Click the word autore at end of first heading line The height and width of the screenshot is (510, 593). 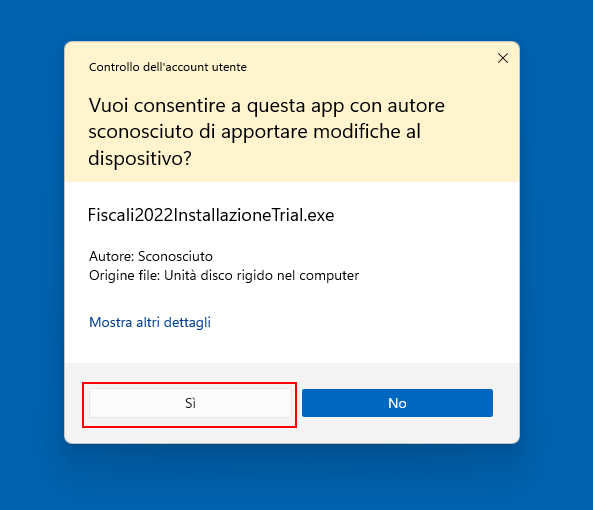click(416, 106)
